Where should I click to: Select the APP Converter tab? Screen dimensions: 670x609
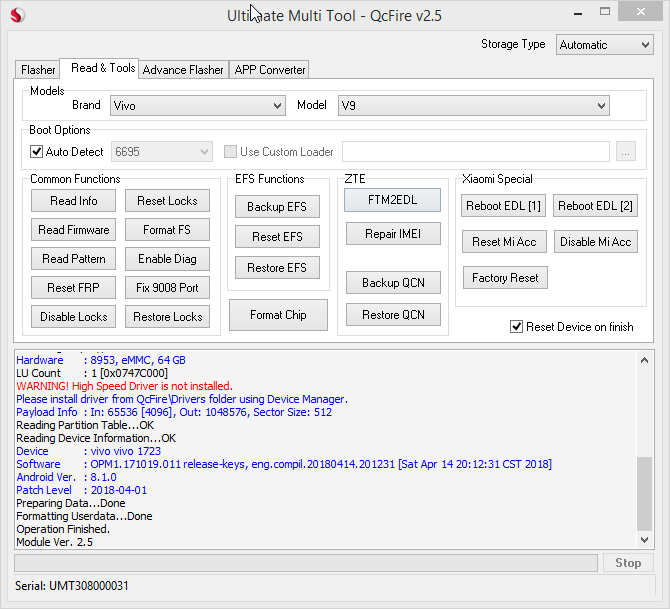[x=269, y=70]
